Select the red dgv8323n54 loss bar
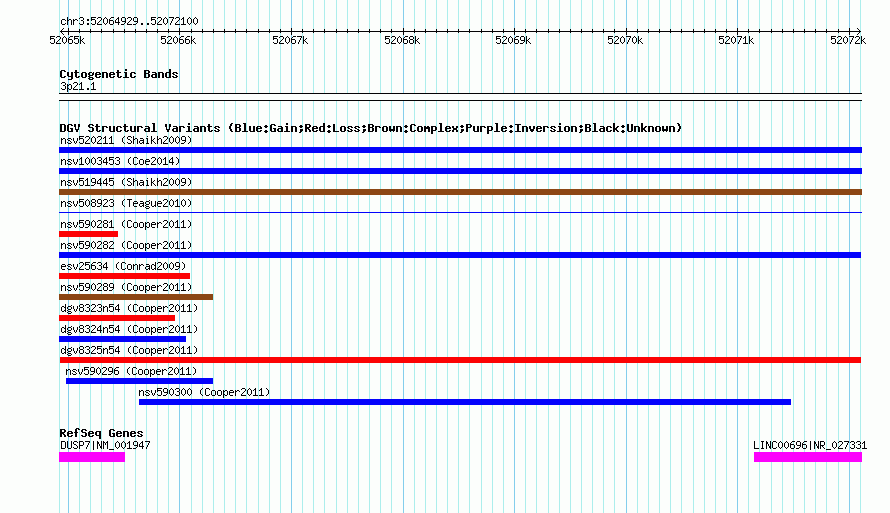This screenshot has width=890, height=513. point(117,318)
